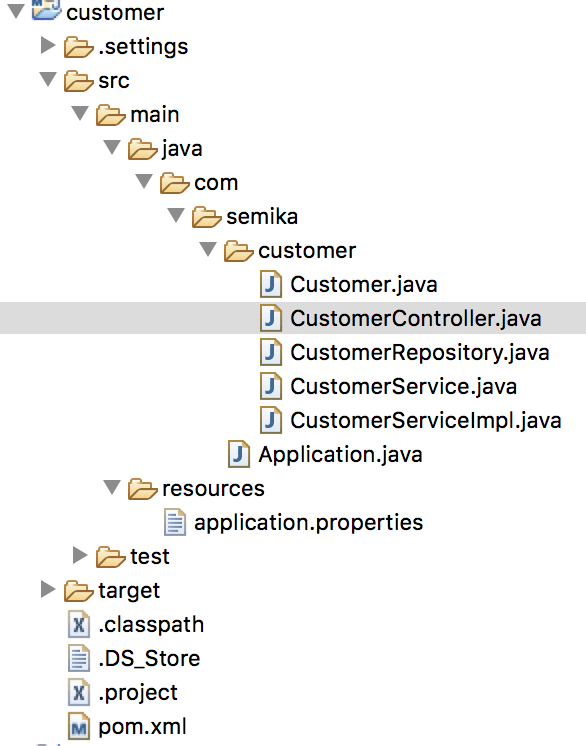Click the semika folder icon

click(x=206, y=217)
